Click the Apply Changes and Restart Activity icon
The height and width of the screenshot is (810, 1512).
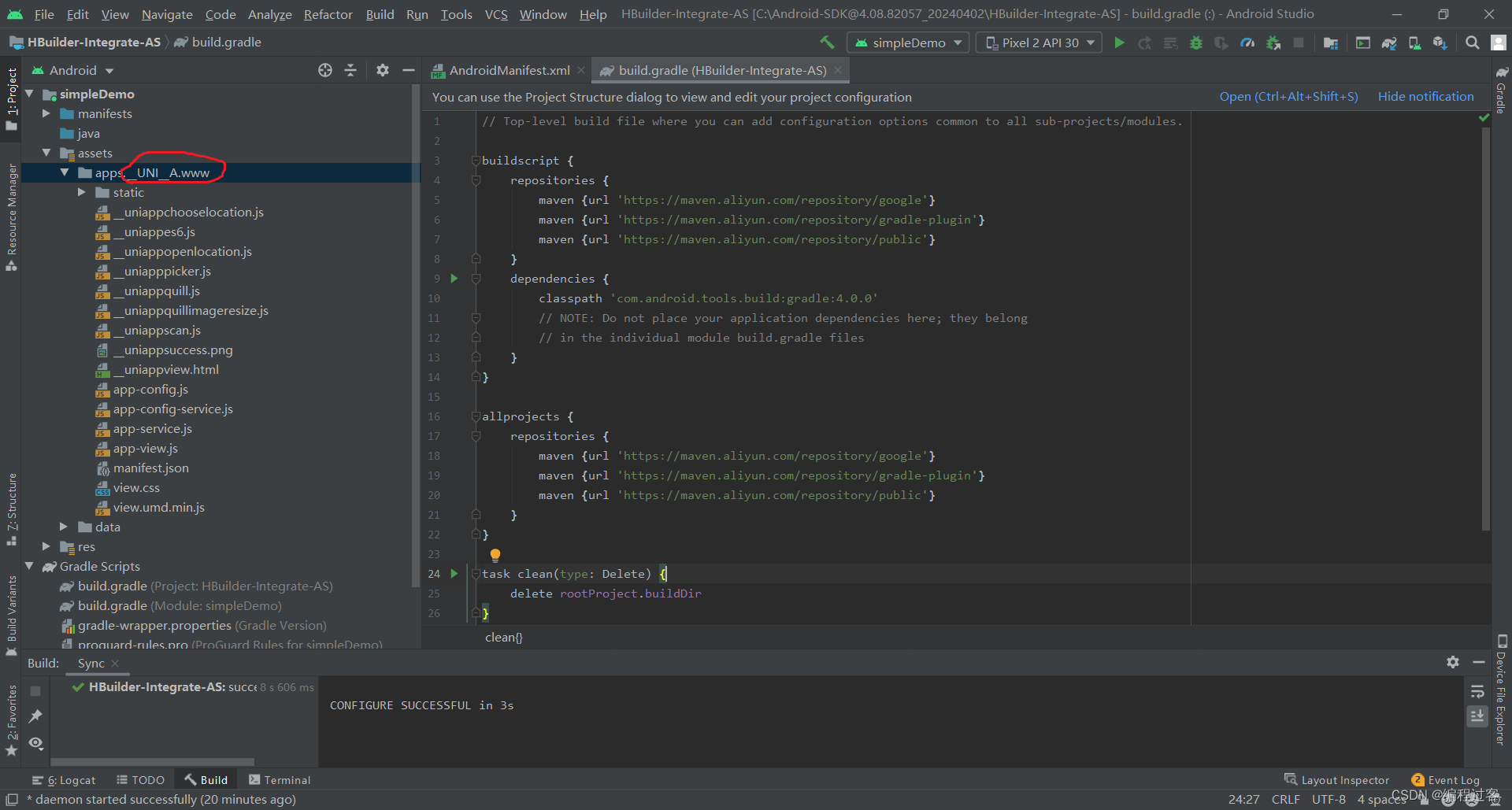[x=1144, y=43]
